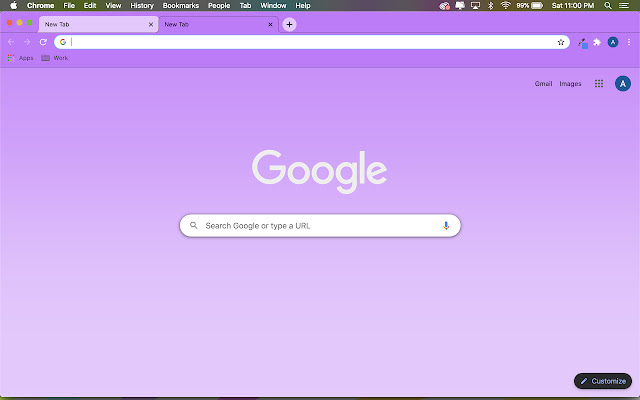Close the first New Tab
640x400 pixels.
151,24
